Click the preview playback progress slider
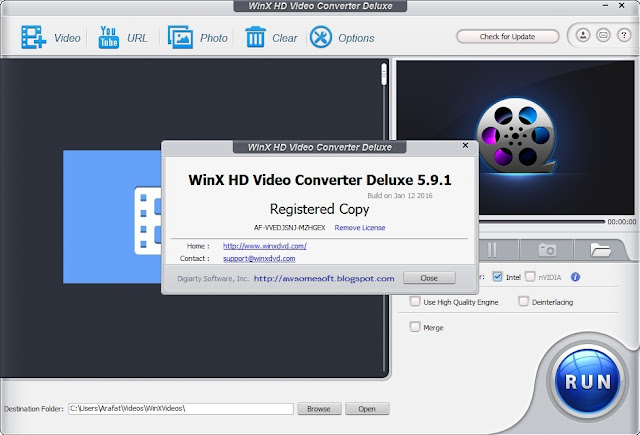 (x=542, y=222)
